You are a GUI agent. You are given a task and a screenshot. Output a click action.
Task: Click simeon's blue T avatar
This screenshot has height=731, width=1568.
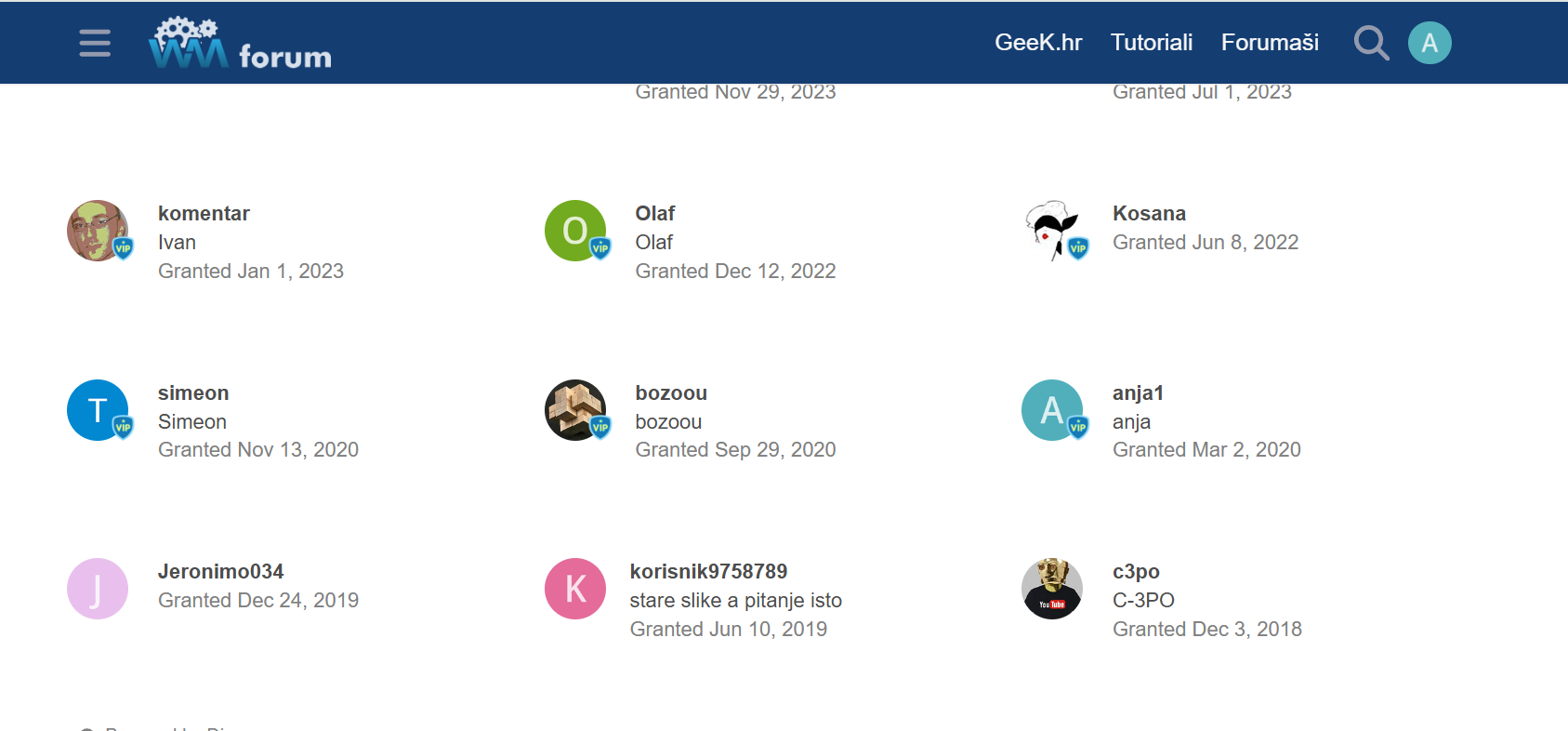(98, 410)
